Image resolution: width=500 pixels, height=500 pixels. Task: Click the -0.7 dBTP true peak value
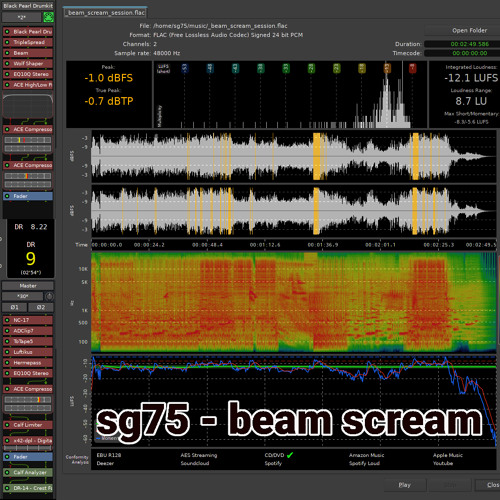pos(109,101)
